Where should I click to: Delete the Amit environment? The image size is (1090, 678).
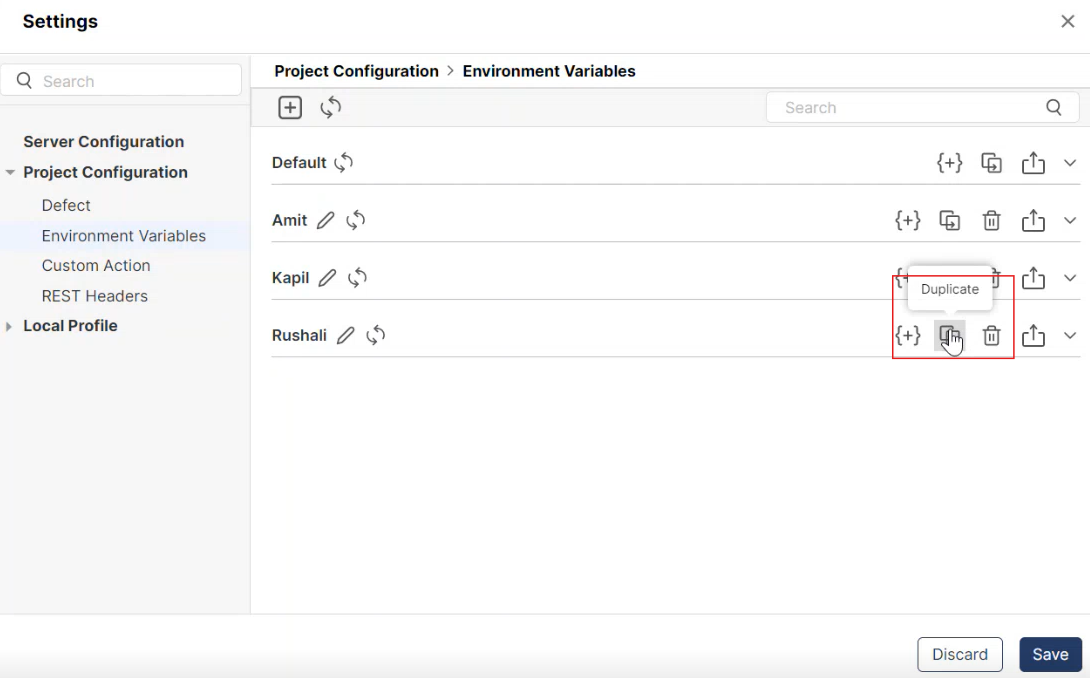click(x=991, y=220)
